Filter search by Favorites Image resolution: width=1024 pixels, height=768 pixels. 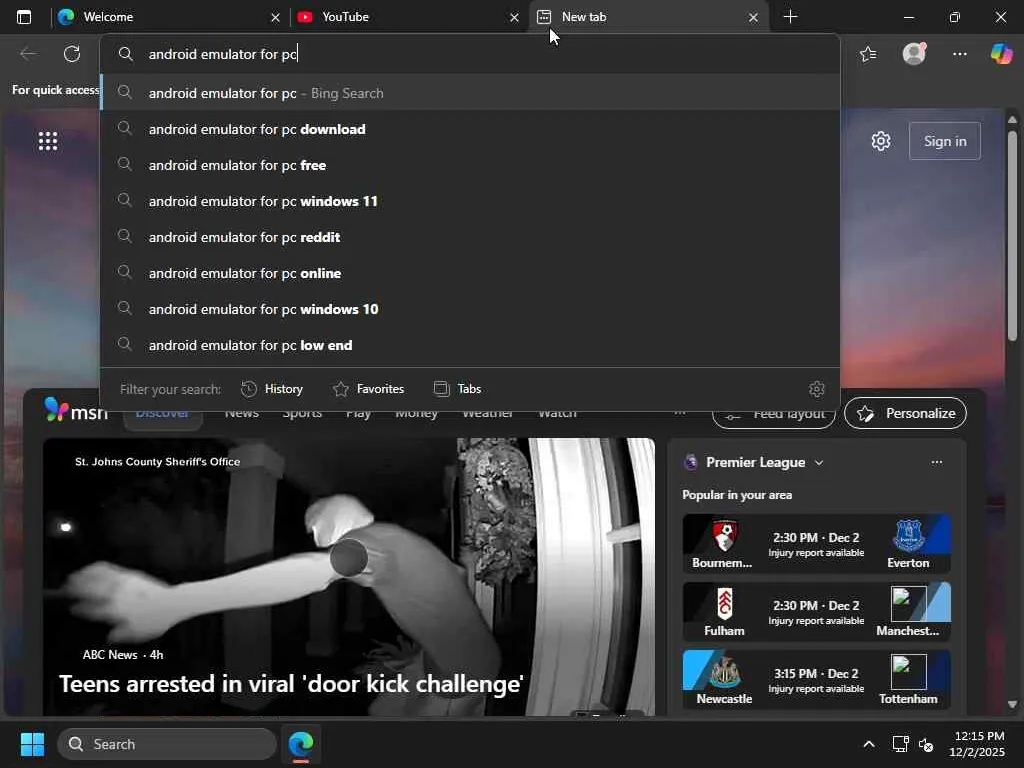(368, 389)
